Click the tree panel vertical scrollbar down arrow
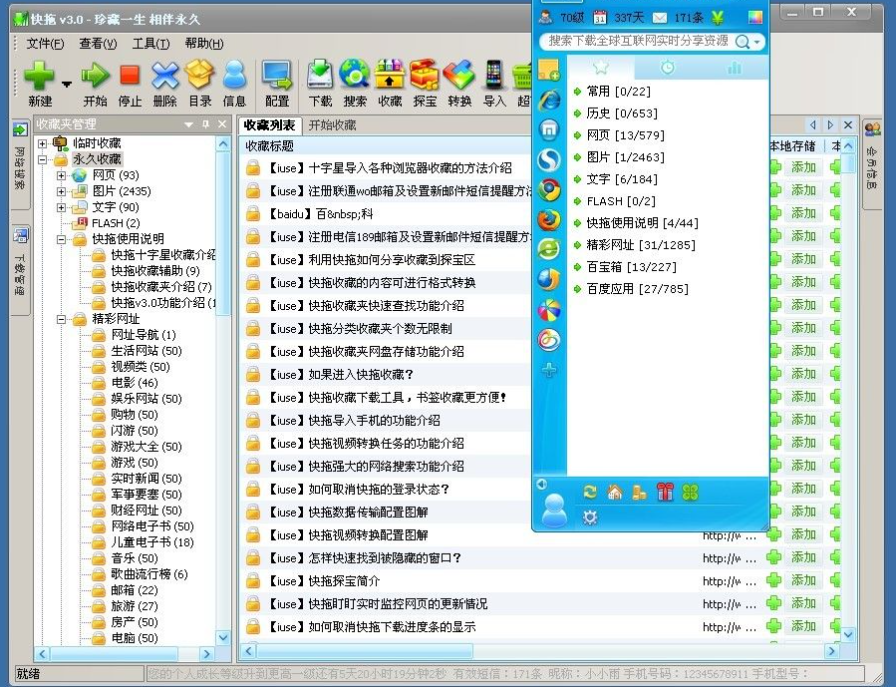 tap(223, 637)
